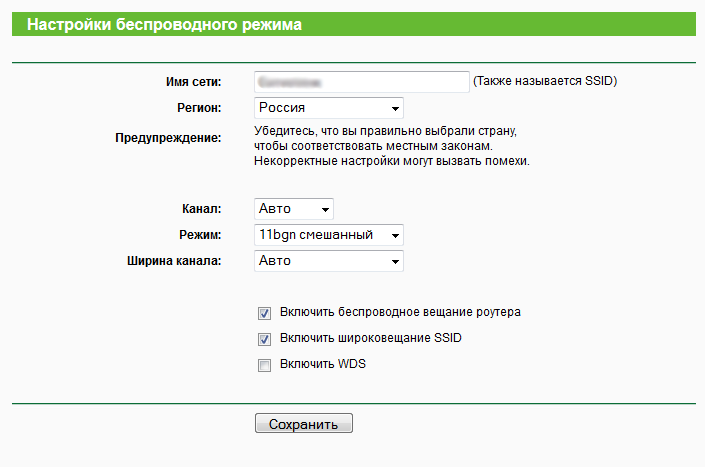
Task: Click the Имя сети text input field
Action: coord(361,82)
